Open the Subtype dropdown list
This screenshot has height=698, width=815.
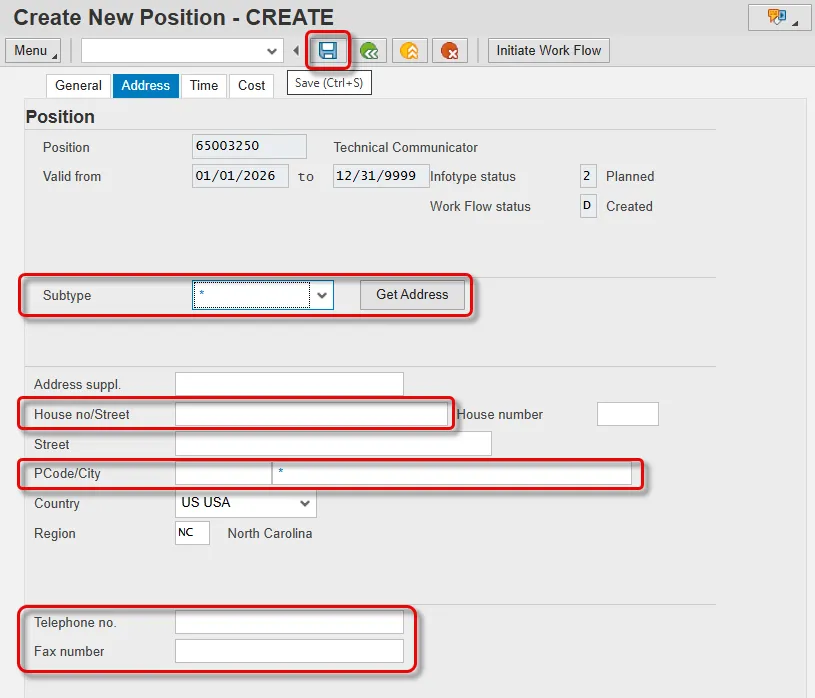coord(321,295)
